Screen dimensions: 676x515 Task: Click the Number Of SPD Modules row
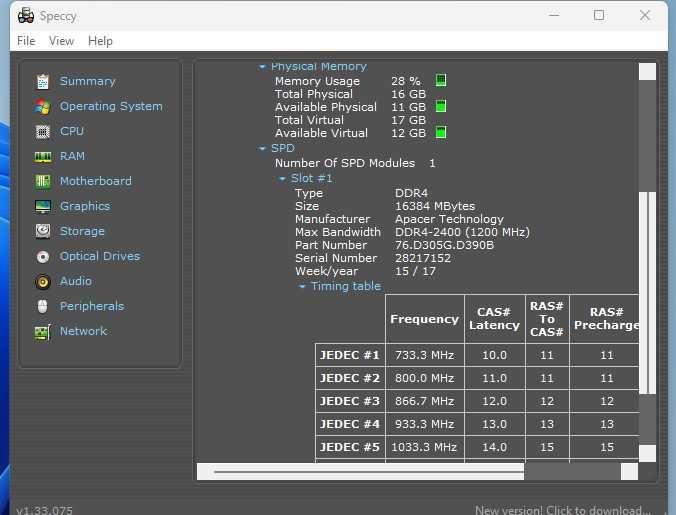tap(355, 163)
